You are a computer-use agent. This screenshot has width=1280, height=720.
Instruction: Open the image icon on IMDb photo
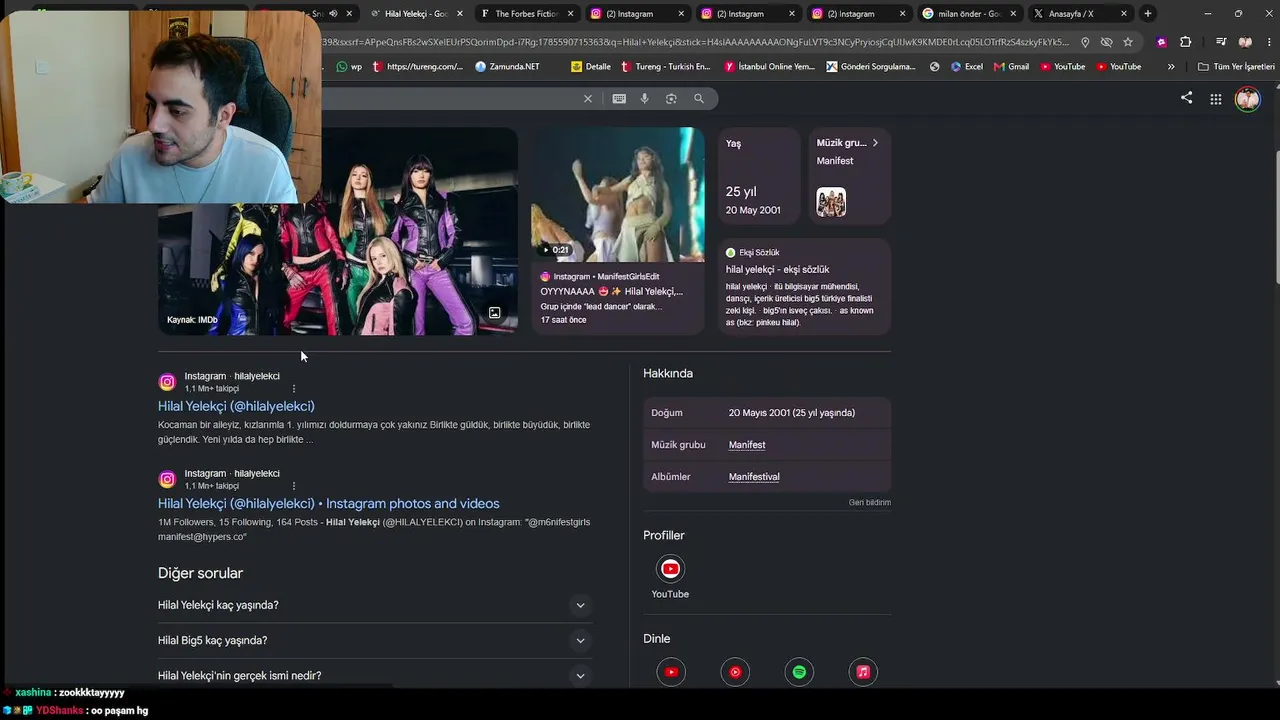494,313
